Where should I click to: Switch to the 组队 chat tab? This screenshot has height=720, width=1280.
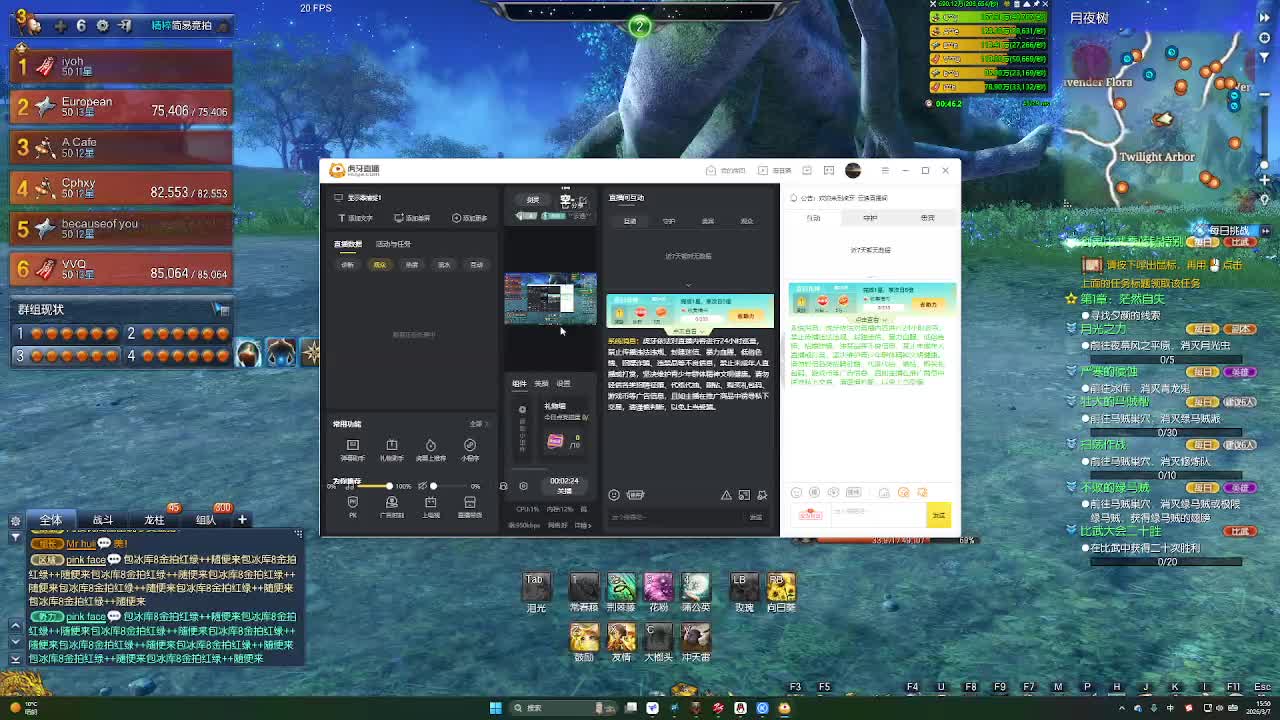pos(206,520)
